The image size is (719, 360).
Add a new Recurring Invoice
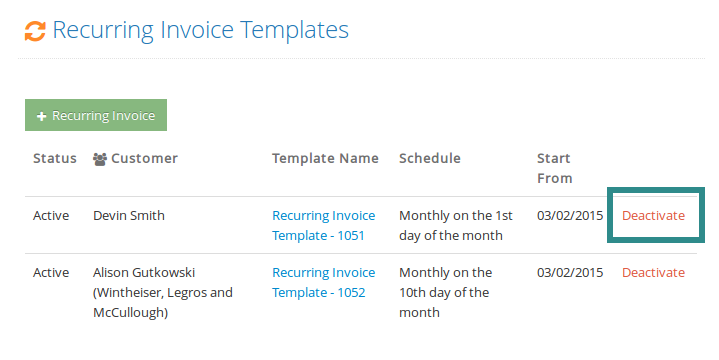pos(96,115)
